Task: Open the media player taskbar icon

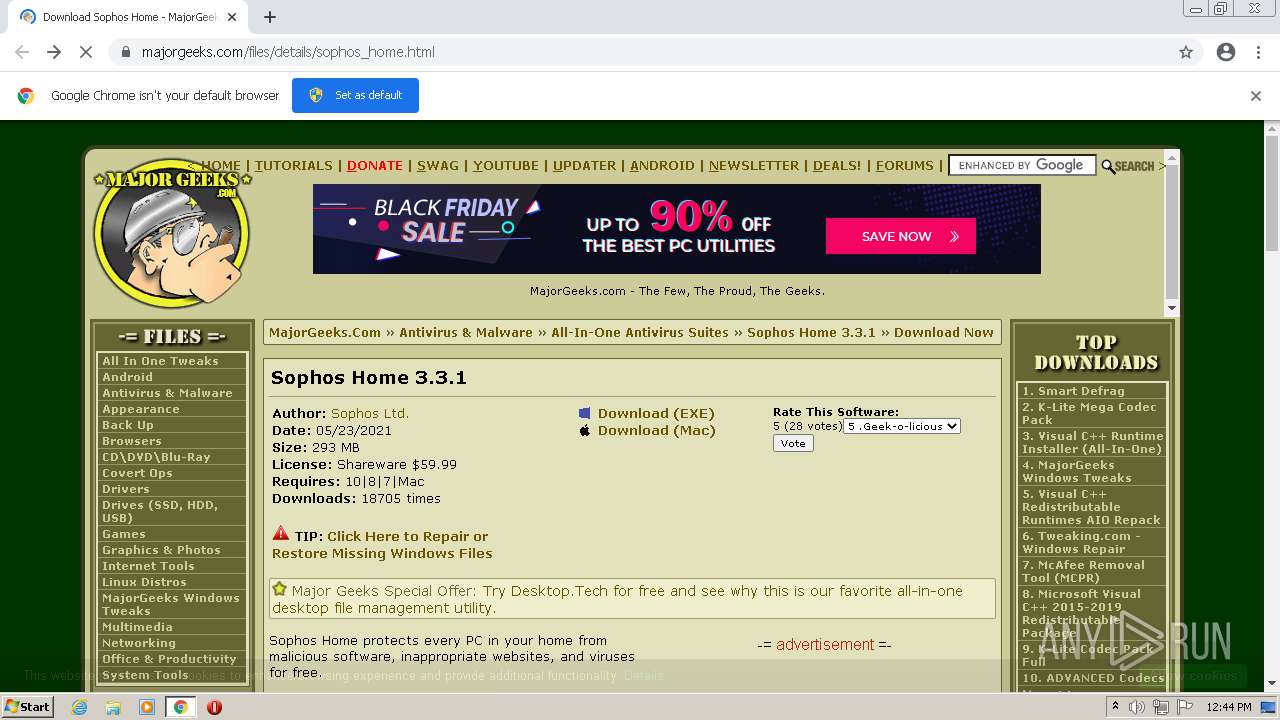Action: (x=147, y=707)
